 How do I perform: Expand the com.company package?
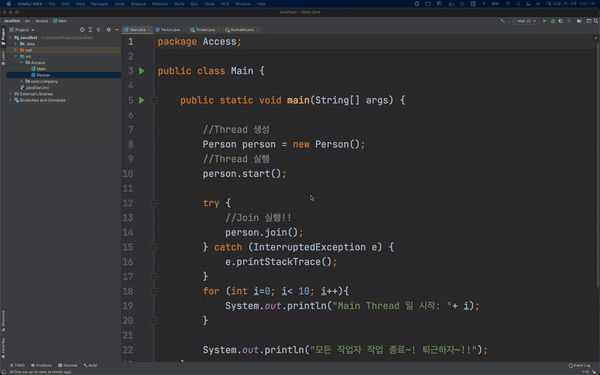(22, 82)
